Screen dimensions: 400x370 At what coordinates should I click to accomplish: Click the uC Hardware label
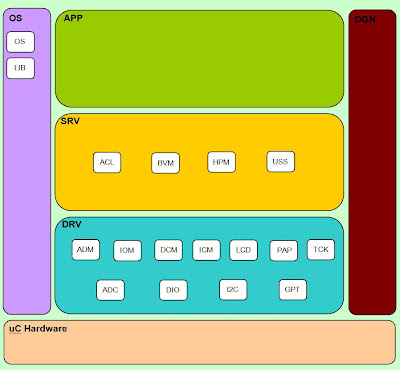click(x=38, y=329)
